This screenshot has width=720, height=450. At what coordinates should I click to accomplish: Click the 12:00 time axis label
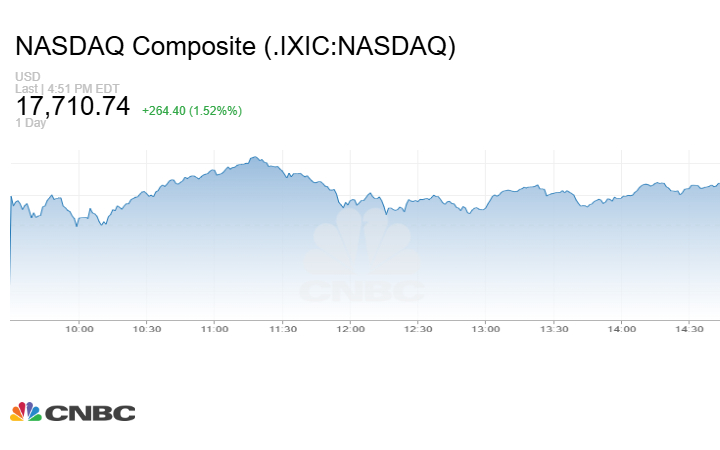click(x=350, y=329)
